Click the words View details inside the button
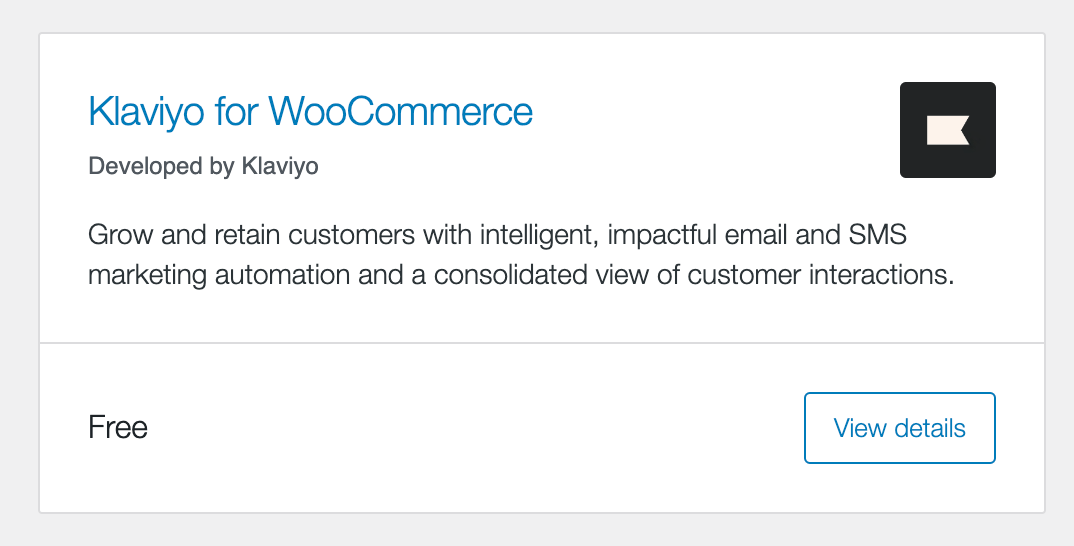 899,428
